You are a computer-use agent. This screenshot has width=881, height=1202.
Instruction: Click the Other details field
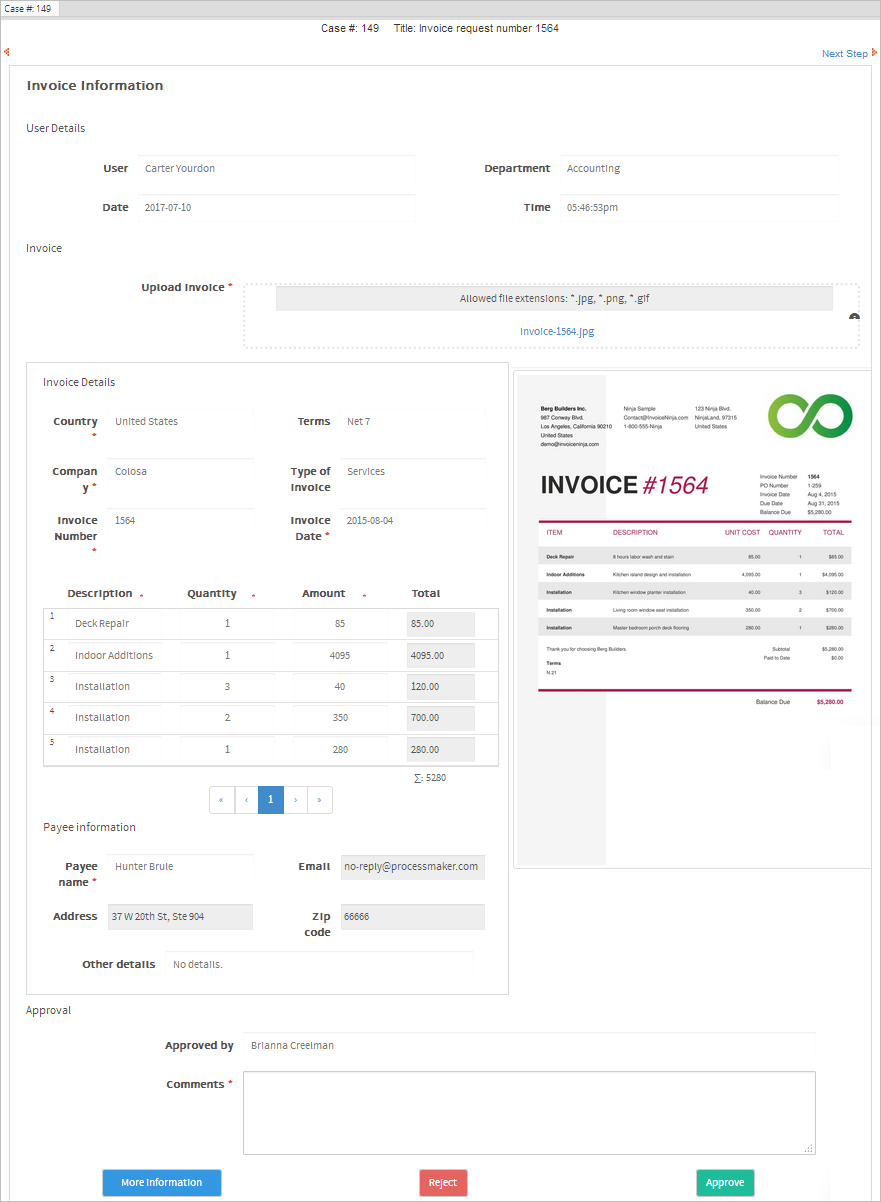319,965
